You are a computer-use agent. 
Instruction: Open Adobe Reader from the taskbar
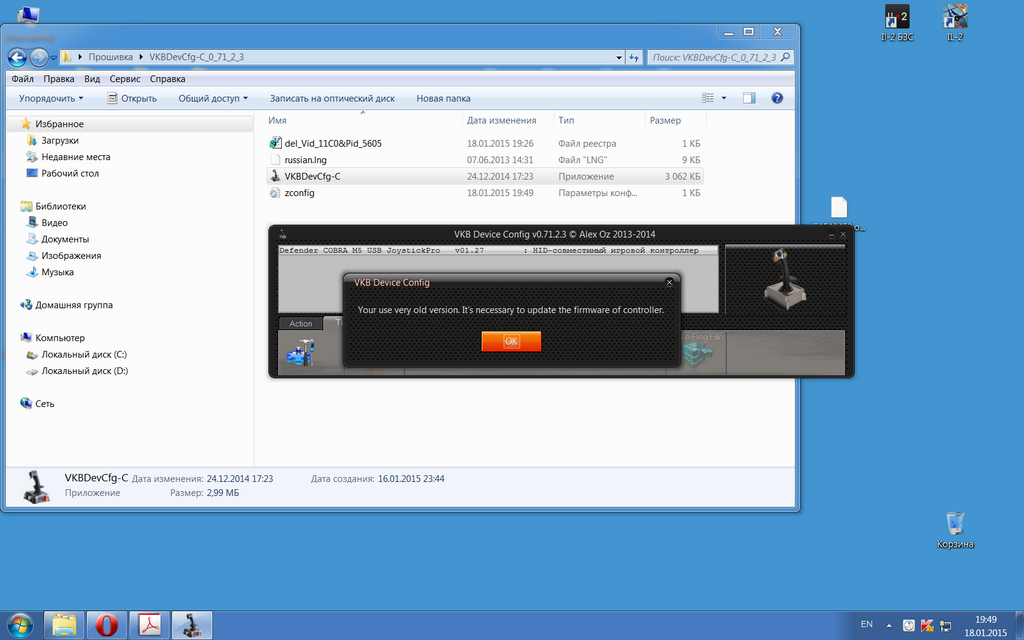[x=150, y=626]
